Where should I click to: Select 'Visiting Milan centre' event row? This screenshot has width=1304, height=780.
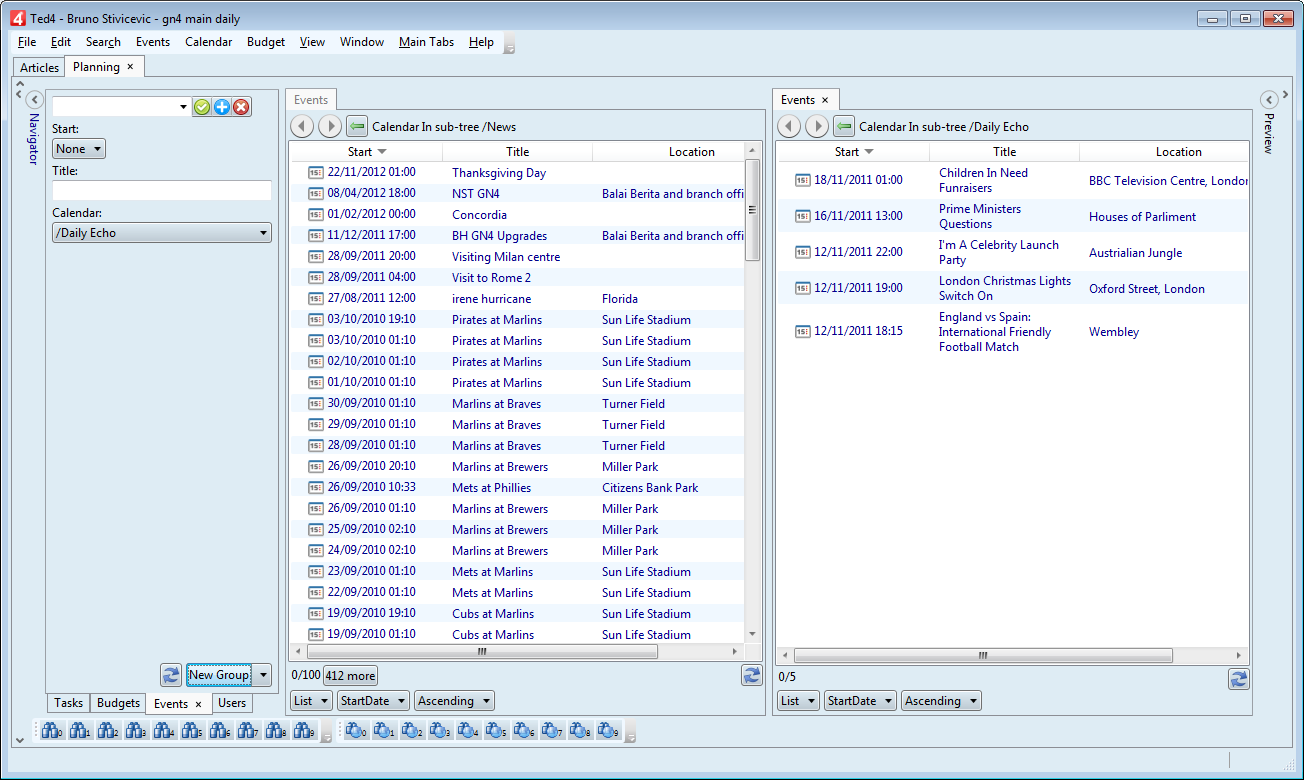click(x=518, y=257)
